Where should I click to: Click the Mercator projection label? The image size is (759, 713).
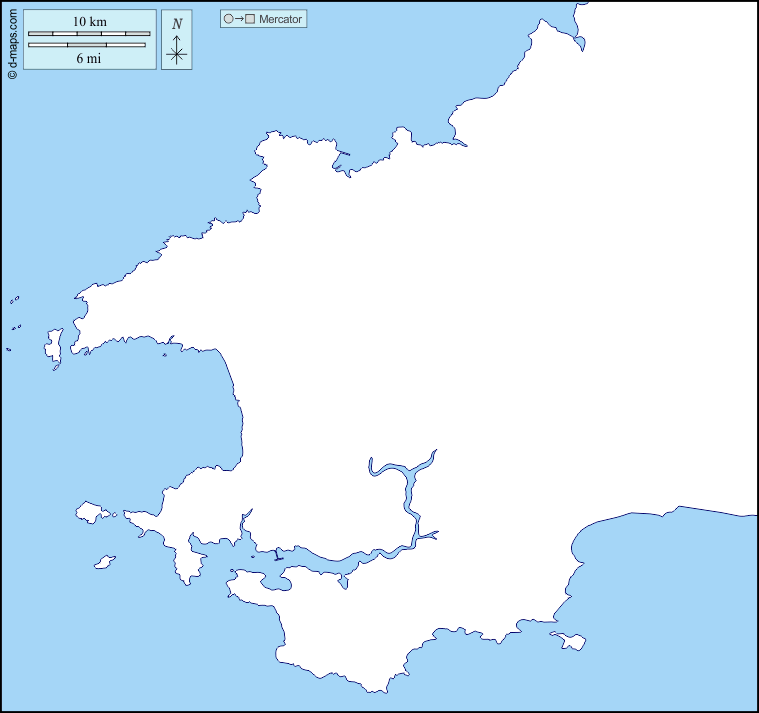coord(280,19)
